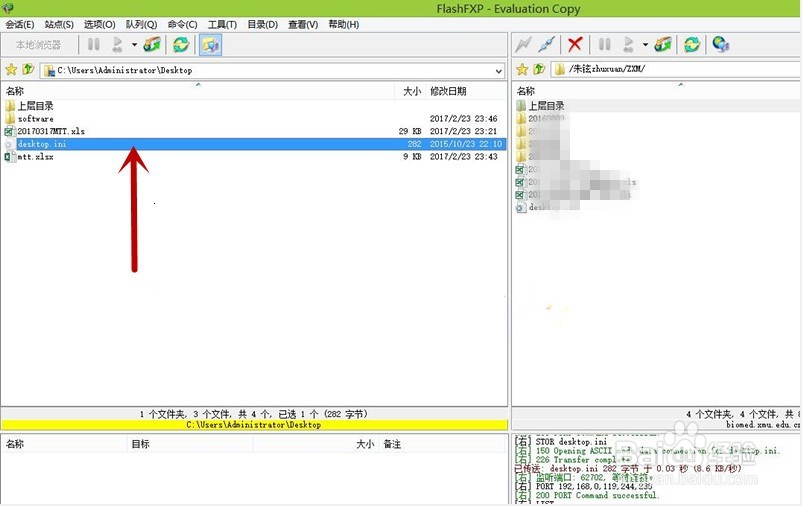Viewport: 802px width, 506px height.
Task: Sort local list by 修改日期 column
Action: pos(466,91)
